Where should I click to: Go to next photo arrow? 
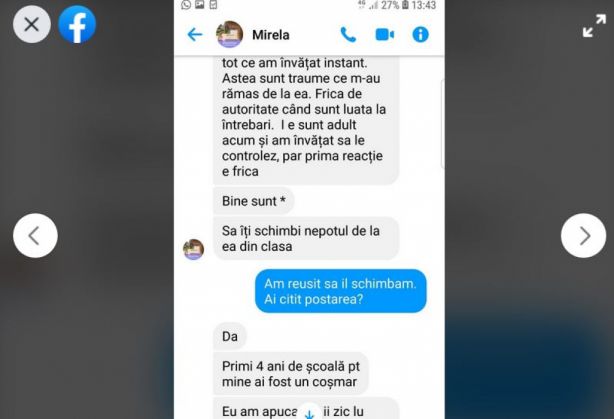(x=583, y=236)
